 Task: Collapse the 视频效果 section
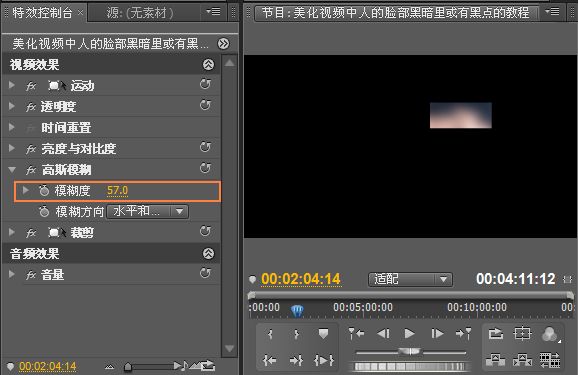coord(209,65)
